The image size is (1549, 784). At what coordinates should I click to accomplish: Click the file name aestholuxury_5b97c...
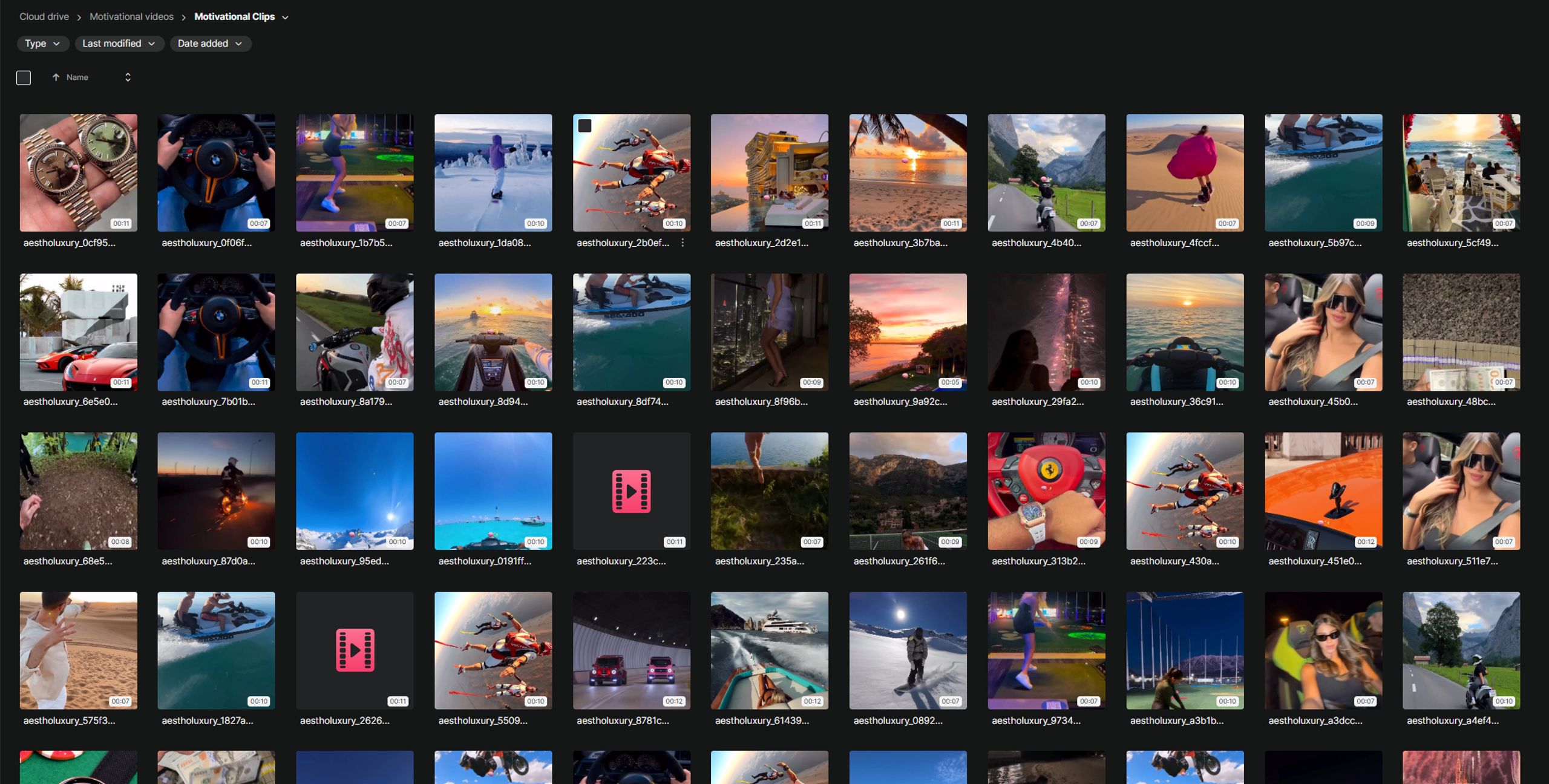point(1315,243)
